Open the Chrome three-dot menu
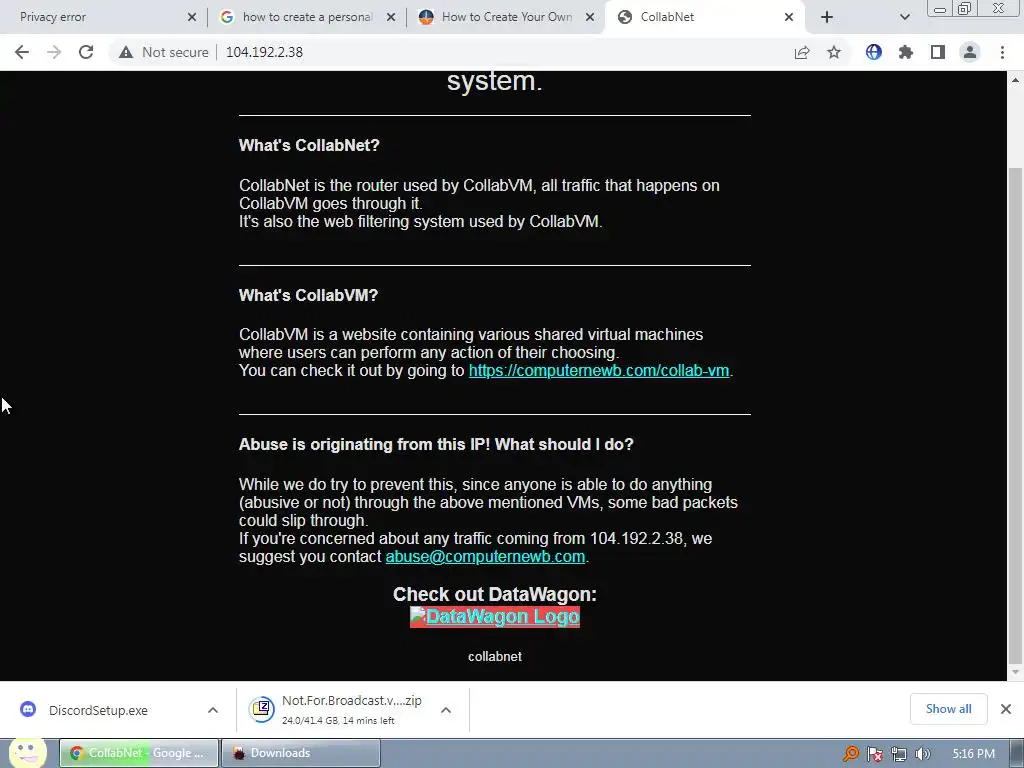 coord(1002,52)
